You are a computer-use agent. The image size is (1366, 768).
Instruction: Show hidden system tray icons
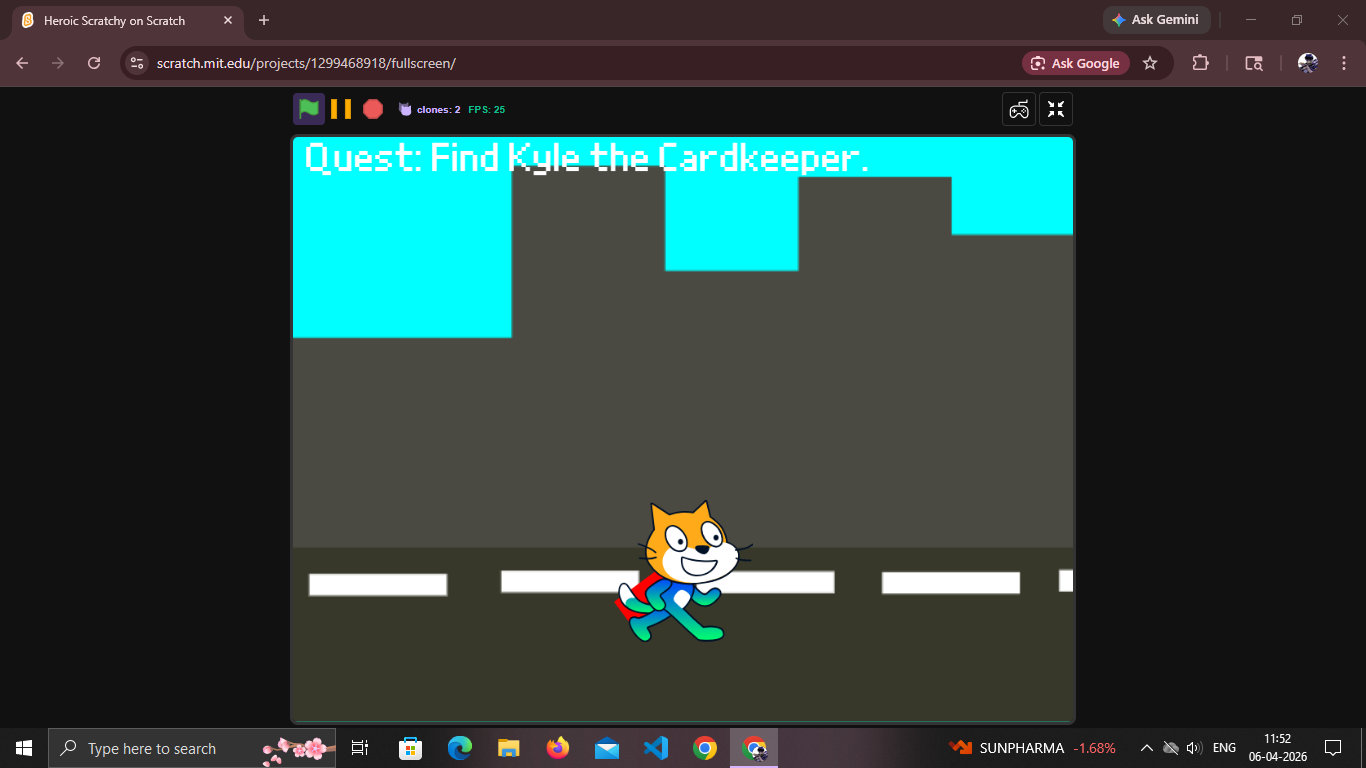(x=1147, y=748)
